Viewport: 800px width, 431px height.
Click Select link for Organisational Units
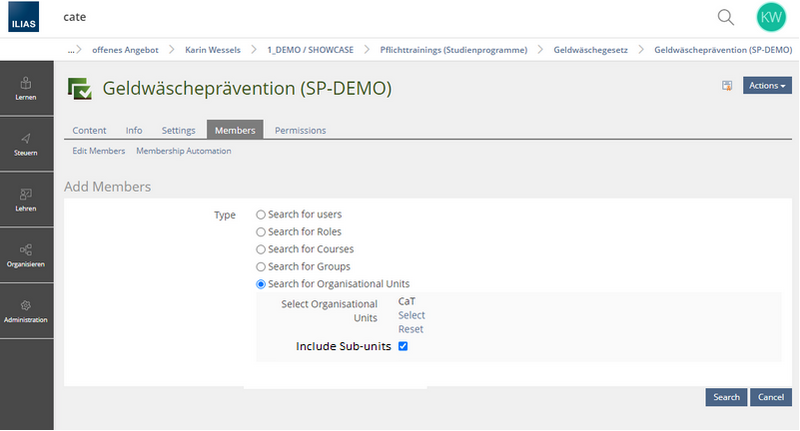point(411,315)
